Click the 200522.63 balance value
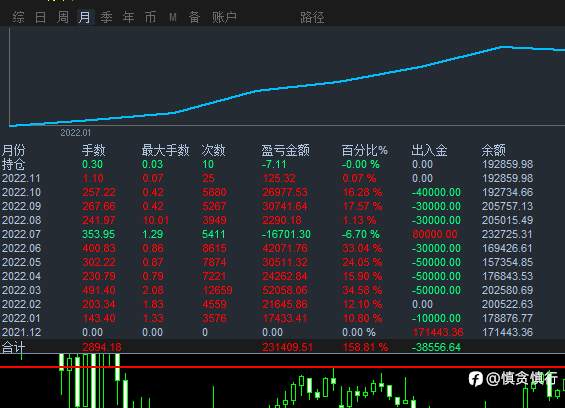This screenshot has width=565, height=408. 507,304
